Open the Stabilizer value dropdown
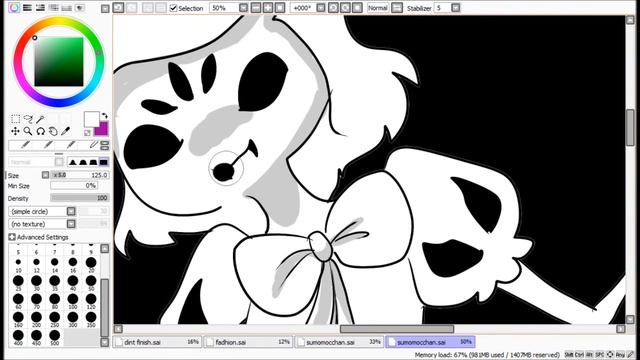 [x=456, y=8]
